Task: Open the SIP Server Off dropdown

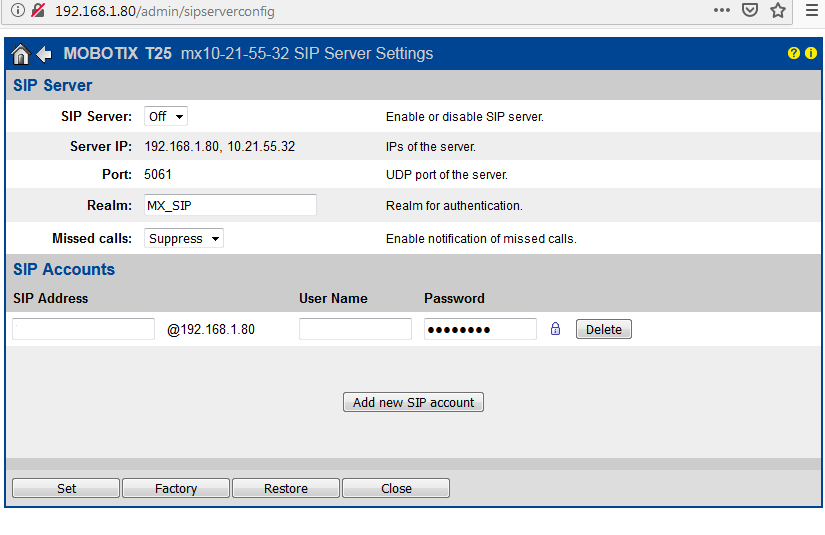Action: pos(166,117)
